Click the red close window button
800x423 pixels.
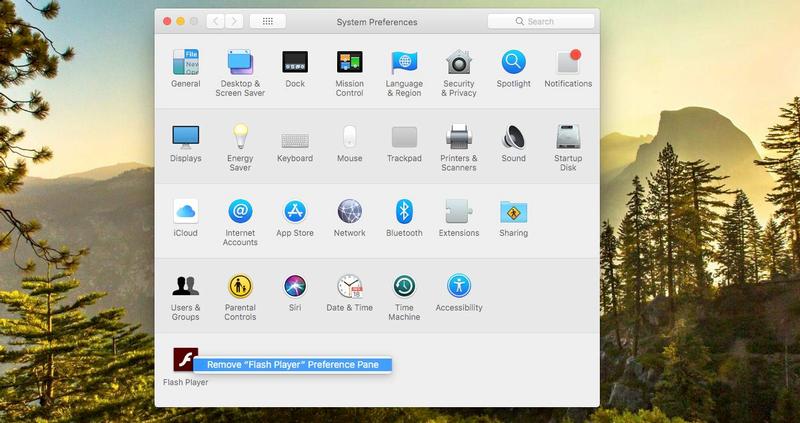tap(167, 21)
